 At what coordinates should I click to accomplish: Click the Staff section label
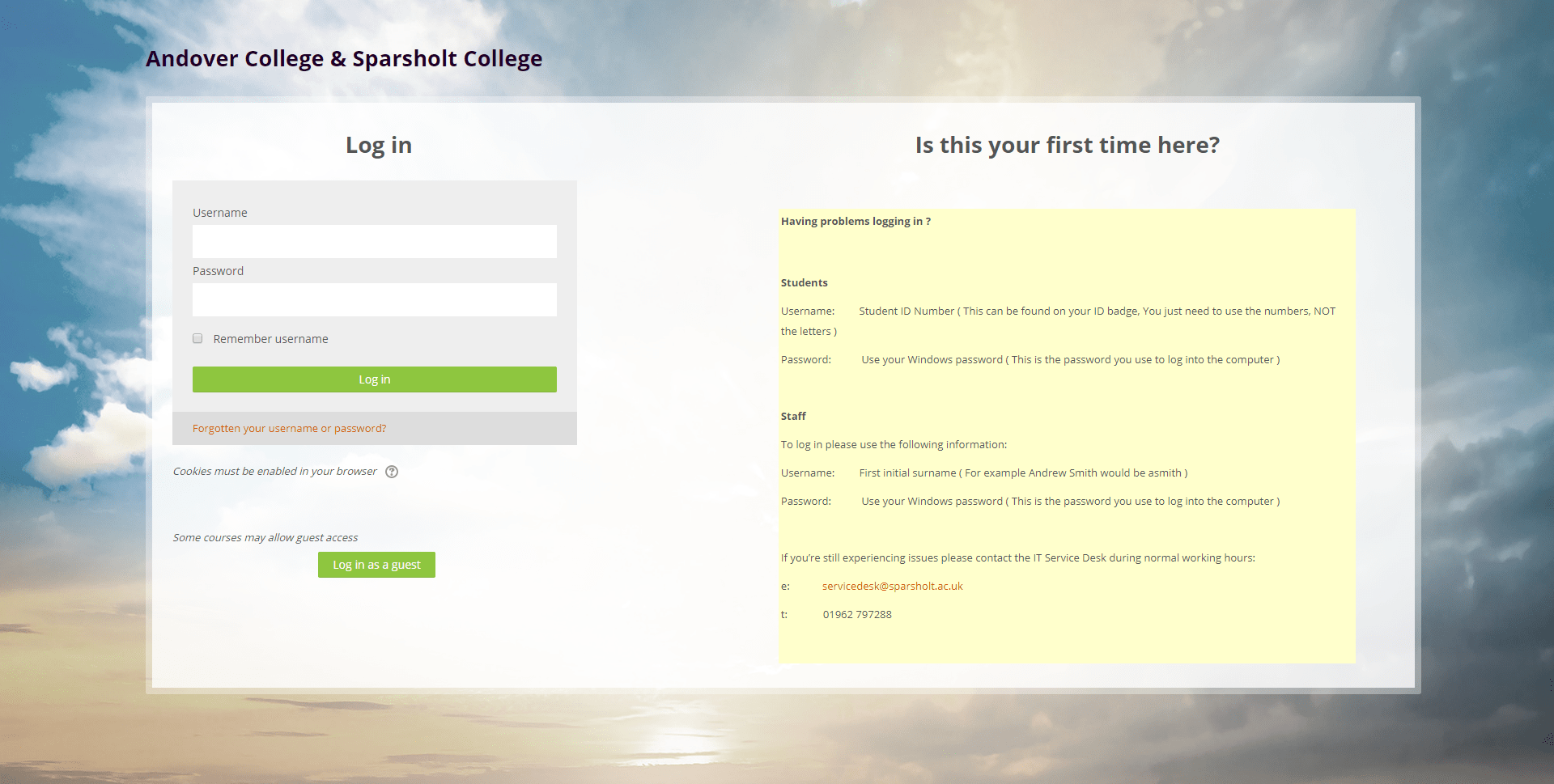(793, 416)
